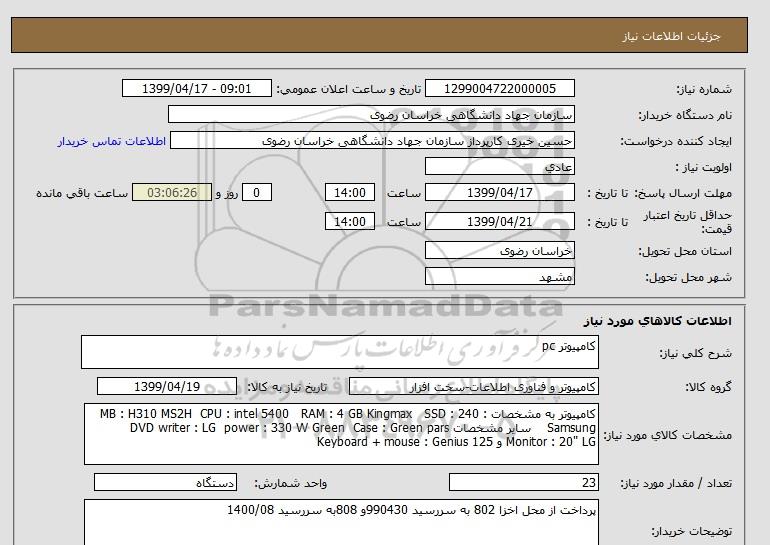Screen dimensions: 770x545
Task: Select the text ساعت باقی مانده
Action: pos(82,193)
